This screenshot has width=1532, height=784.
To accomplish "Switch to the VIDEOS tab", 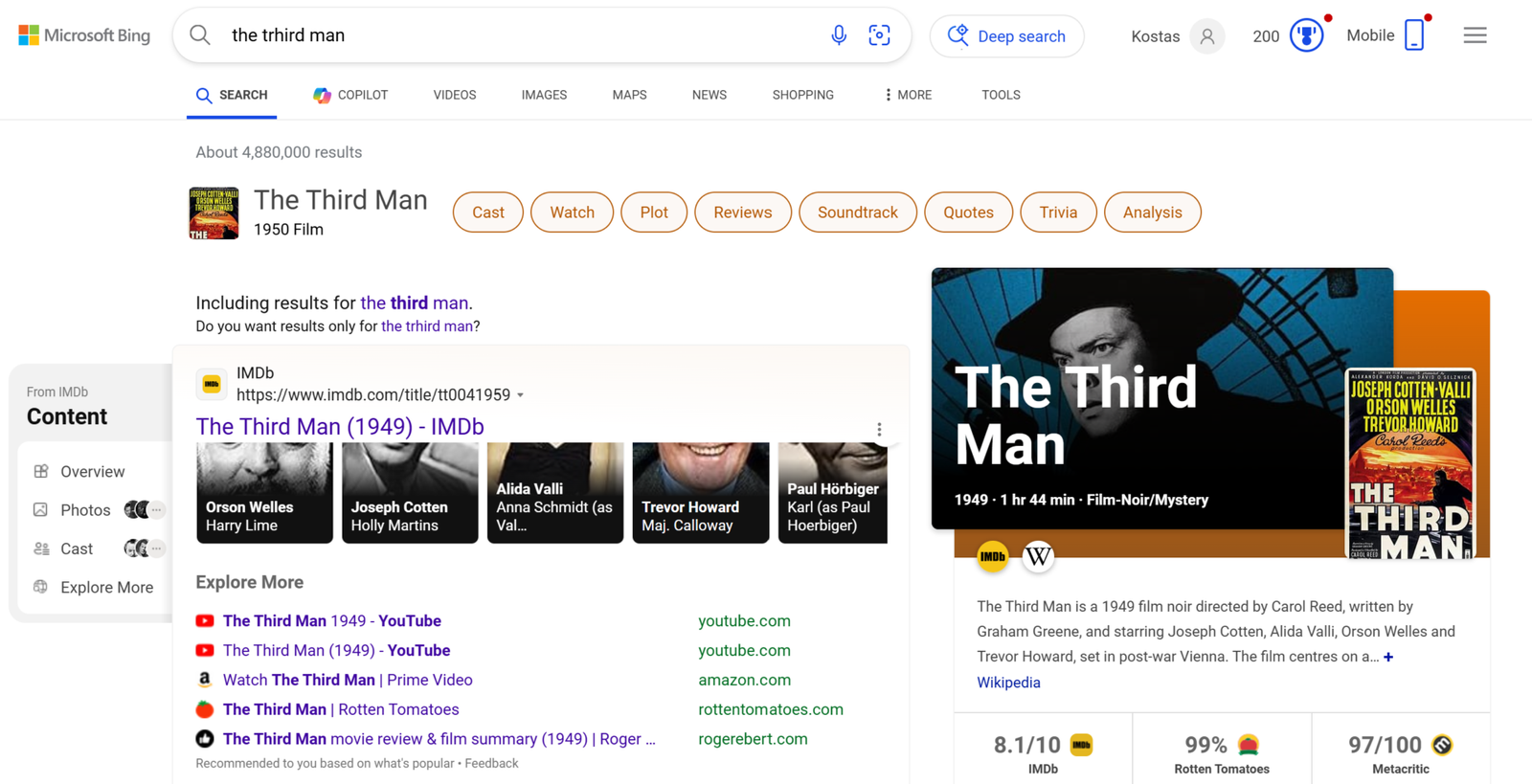I will point(454,95).
